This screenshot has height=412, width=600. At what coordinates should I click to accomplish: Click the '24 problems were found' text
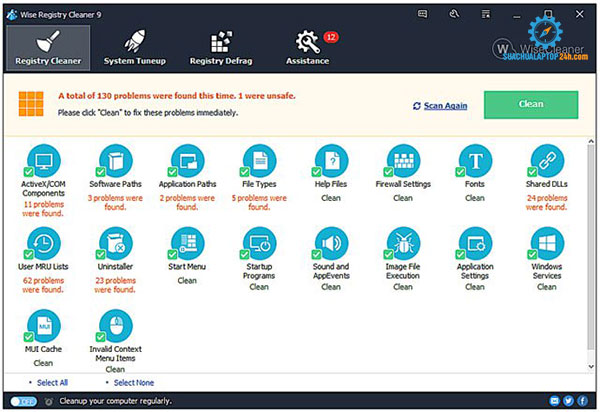tap(547, 202)
